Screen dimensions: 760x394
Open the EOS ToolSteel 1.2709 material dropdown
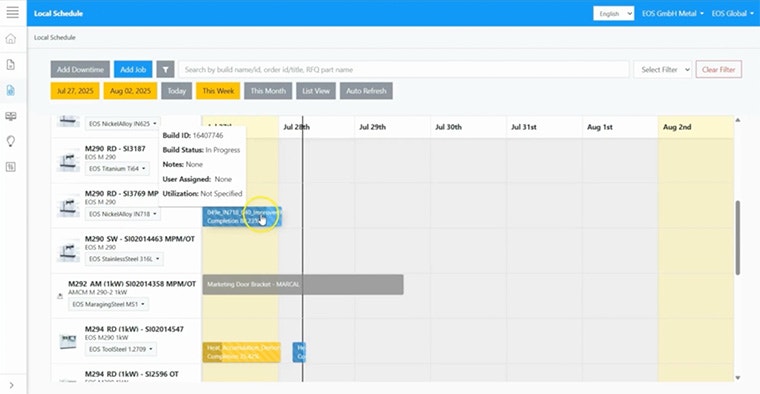(121, 349)
